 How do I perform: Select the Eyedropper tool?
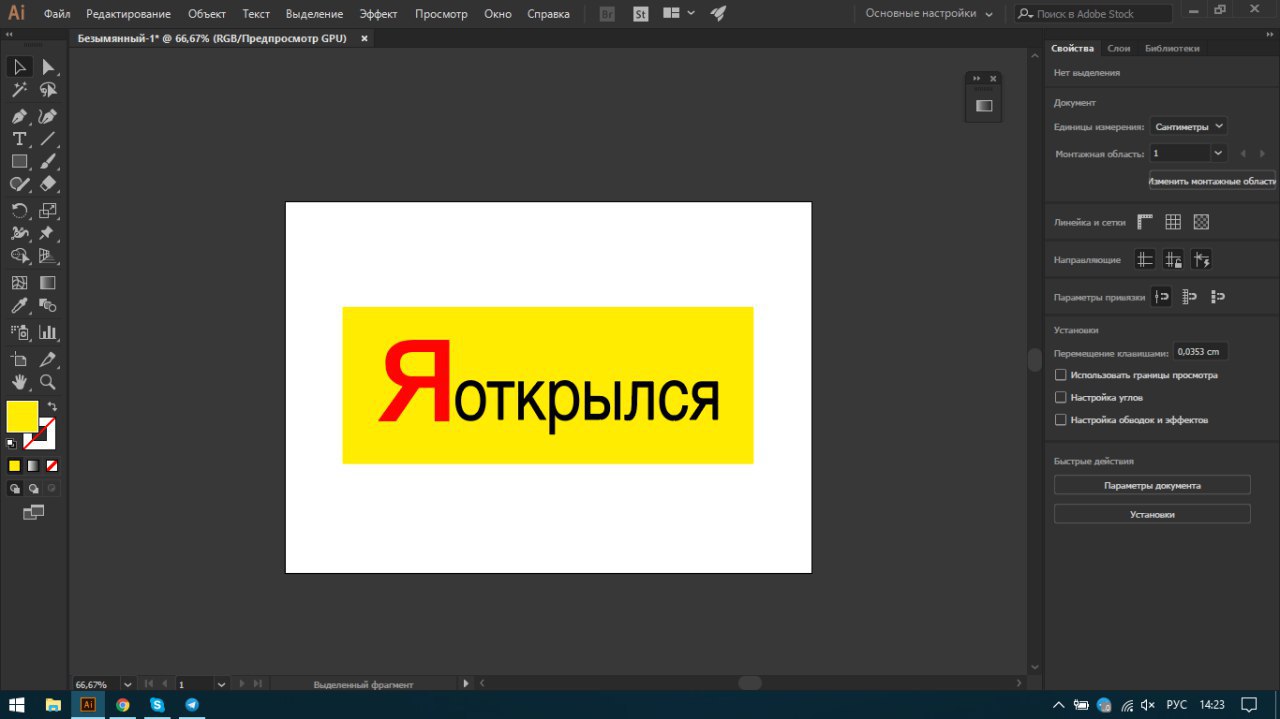[19, 306]
